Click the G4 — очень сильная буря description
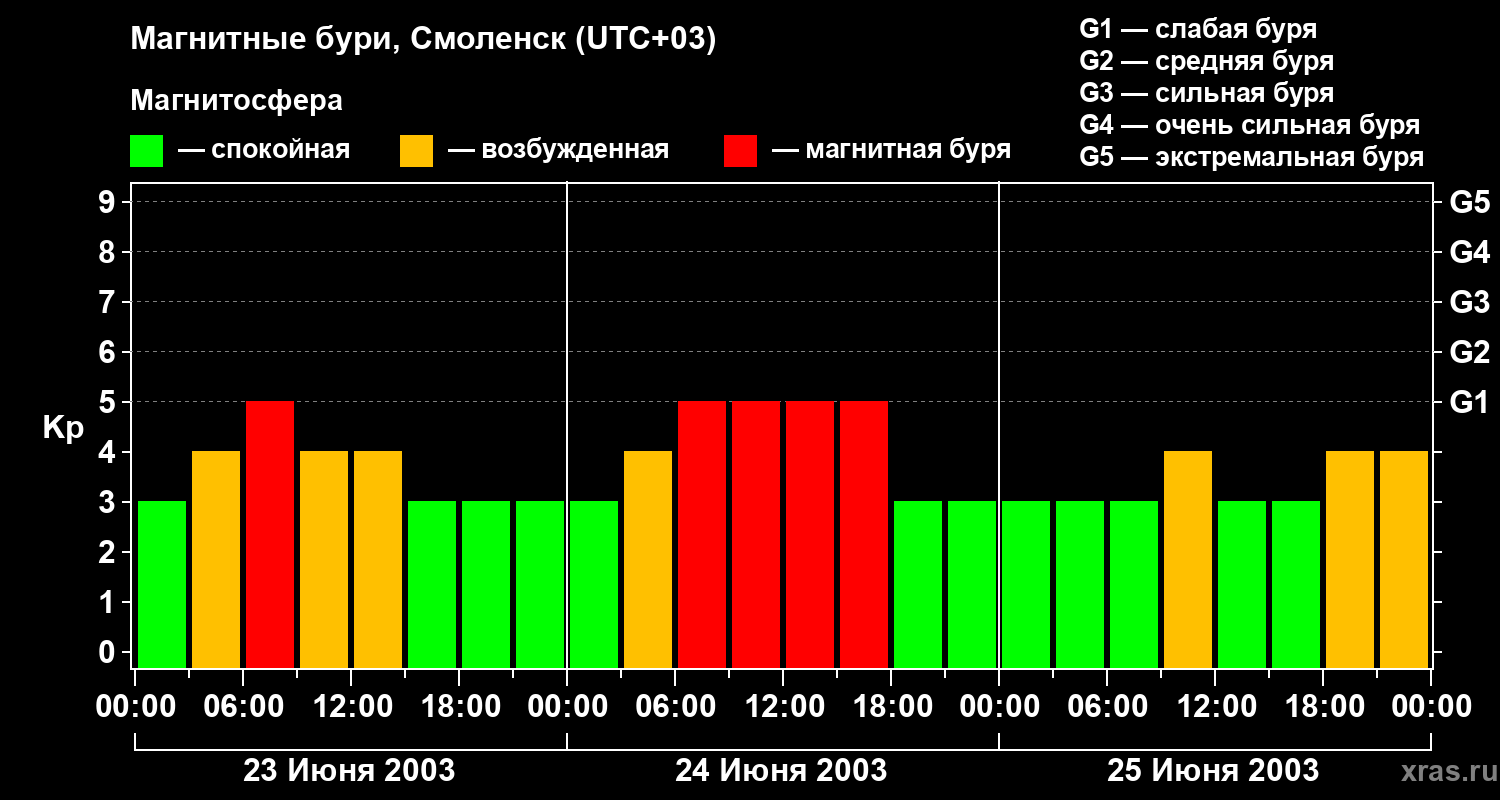The image size is (1500, 800). point(1250,125)
